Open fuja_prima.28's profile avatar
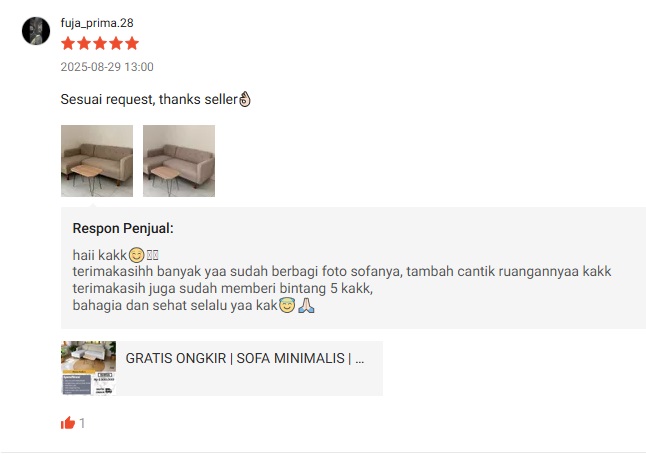Screen dimensions: 646x454 36,31
